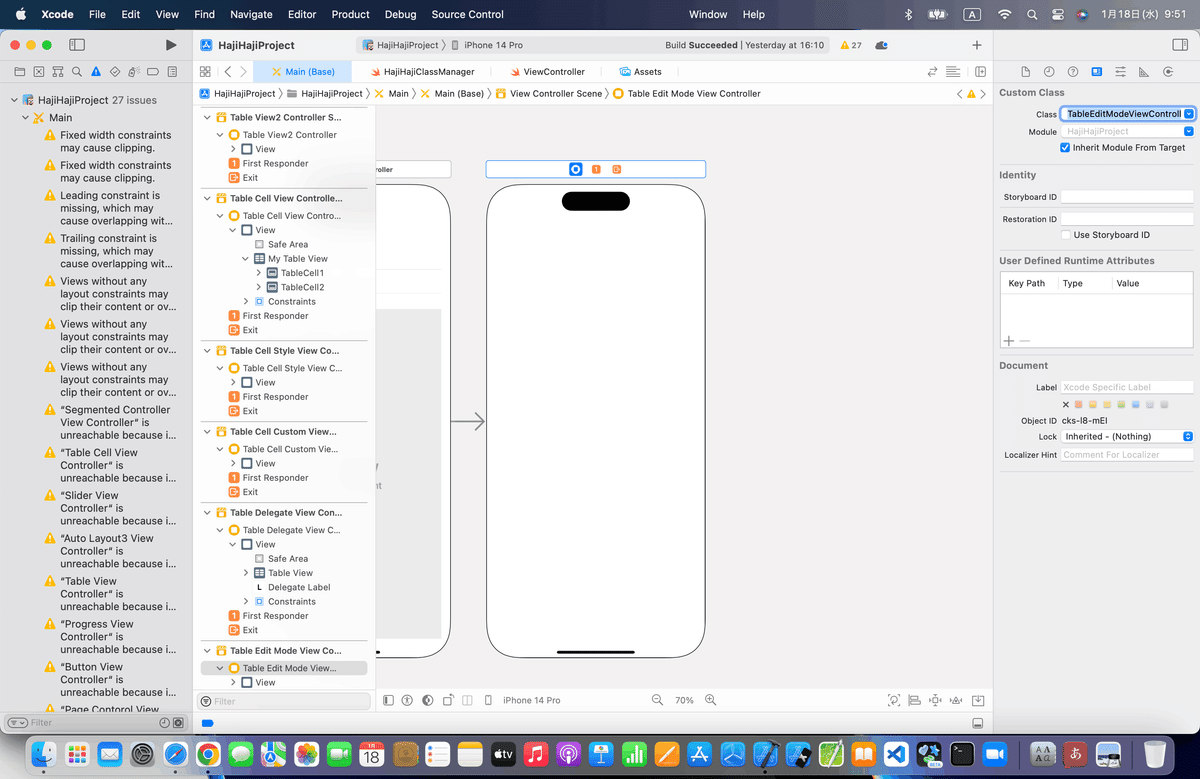Pick the red label color
The image size is (1200, 779).
(1078, 405)
